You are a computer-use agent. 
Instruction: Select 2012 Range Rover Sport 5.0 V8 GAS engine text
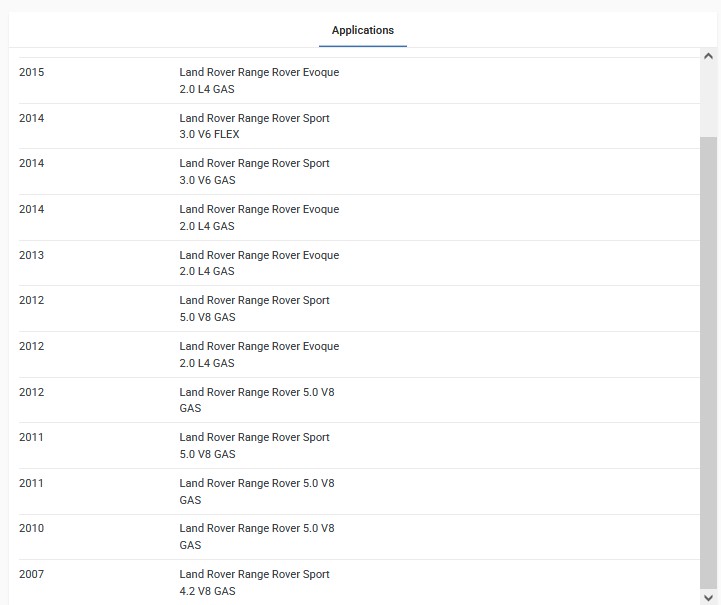coord(207,317)
